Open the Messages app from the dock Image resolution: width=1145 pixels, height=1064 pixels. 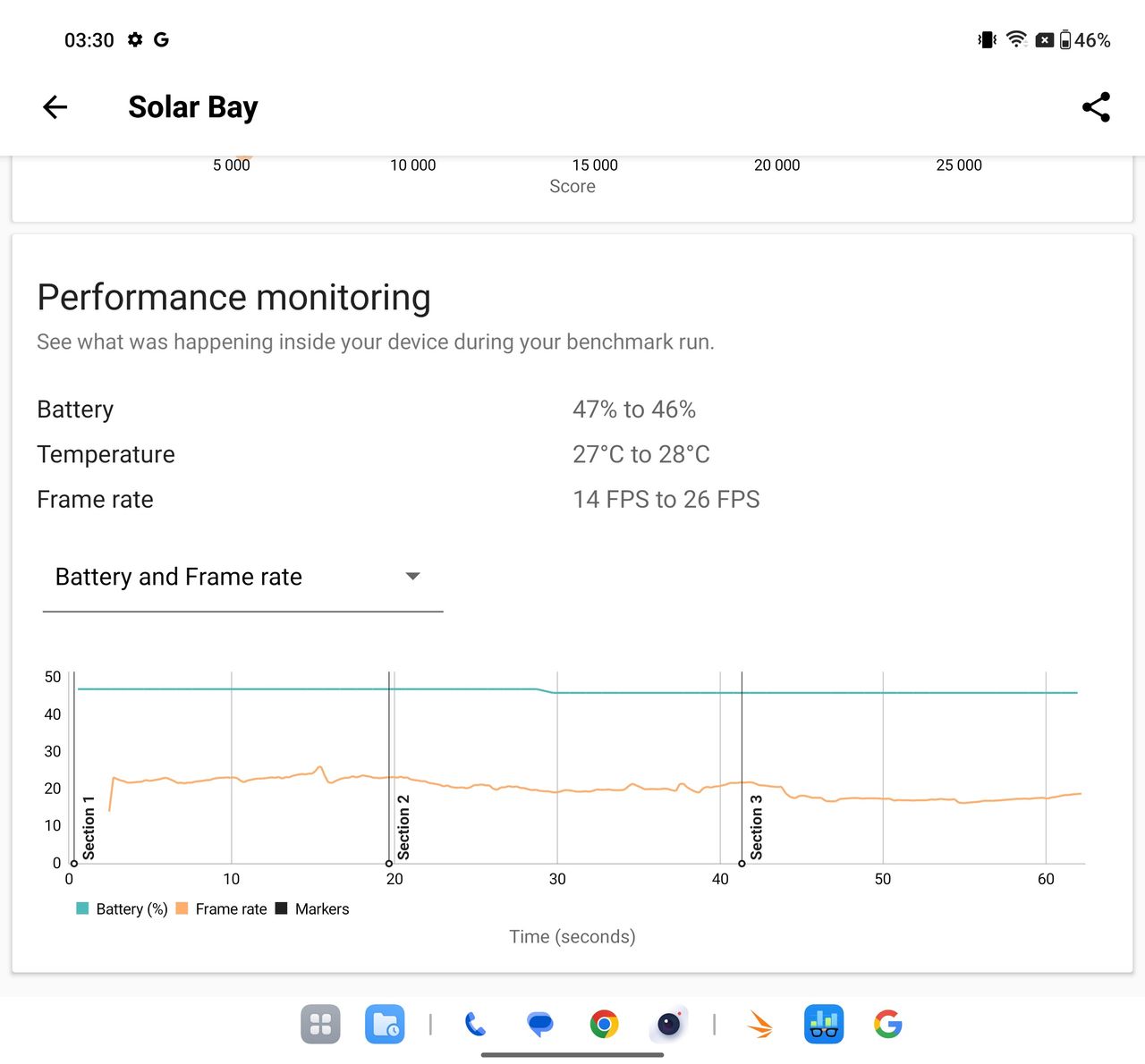pyautogui.click(x=539, y=1025)
